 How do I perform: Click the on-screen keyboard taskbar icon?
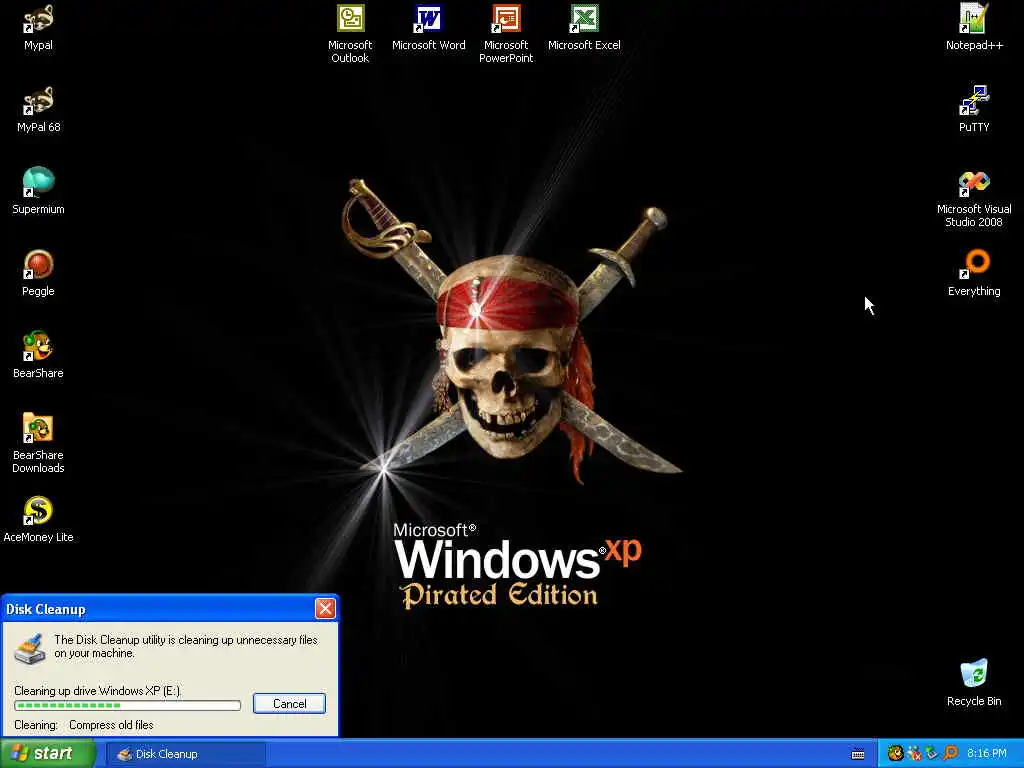point(858,754)
